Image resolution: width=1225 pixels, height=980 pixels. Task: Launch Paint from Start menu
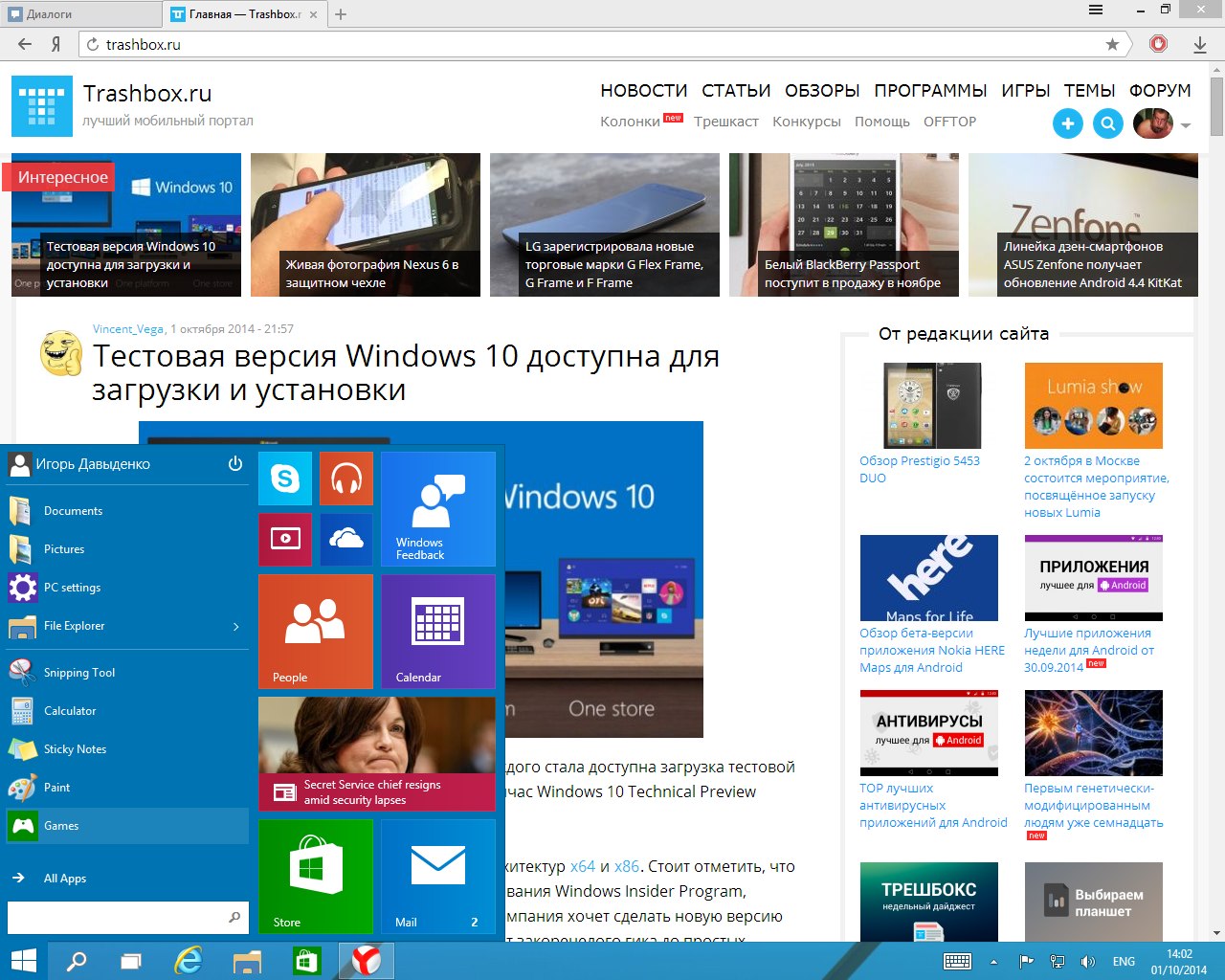pos(126,788)
